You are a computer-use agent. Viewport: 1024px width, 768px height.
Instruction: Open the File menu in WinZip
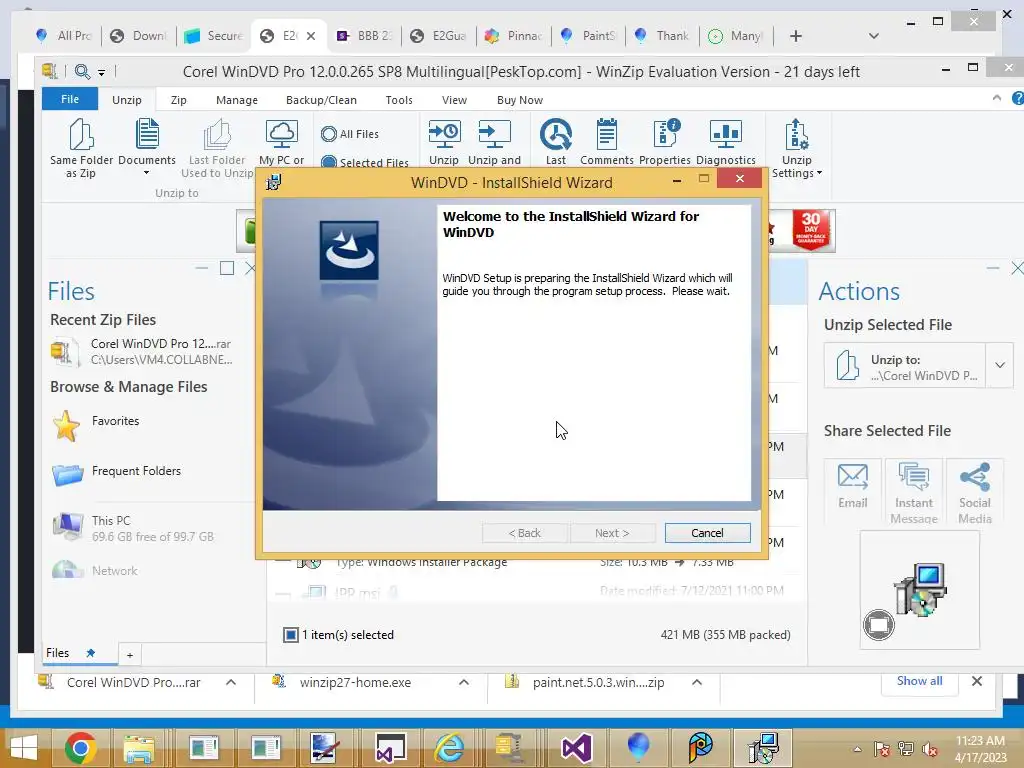click(x=70, y=99)
